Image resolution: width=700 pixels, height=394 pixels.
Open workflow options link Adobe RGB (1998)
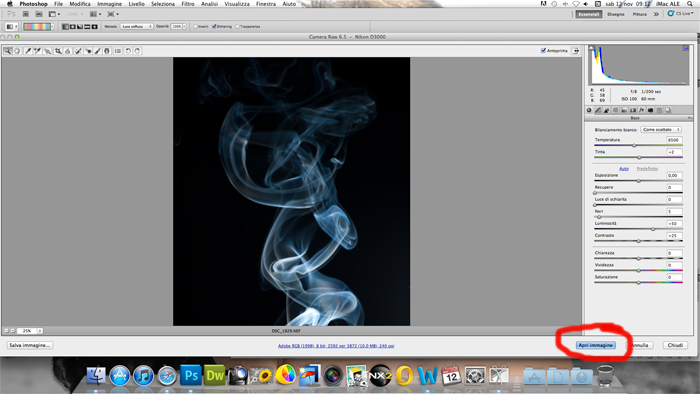coord(336,346)
